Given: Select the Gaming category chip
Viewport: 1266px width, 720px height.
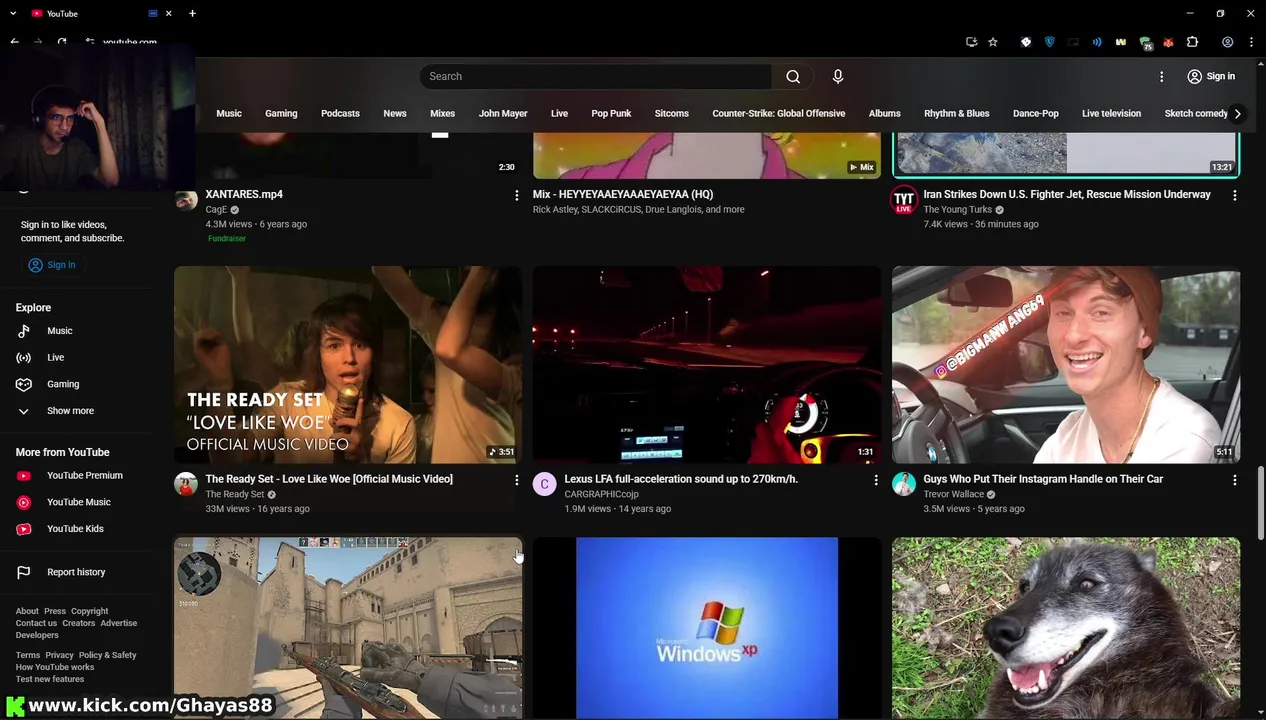Looking at the screenshot, I should (281, 114).
